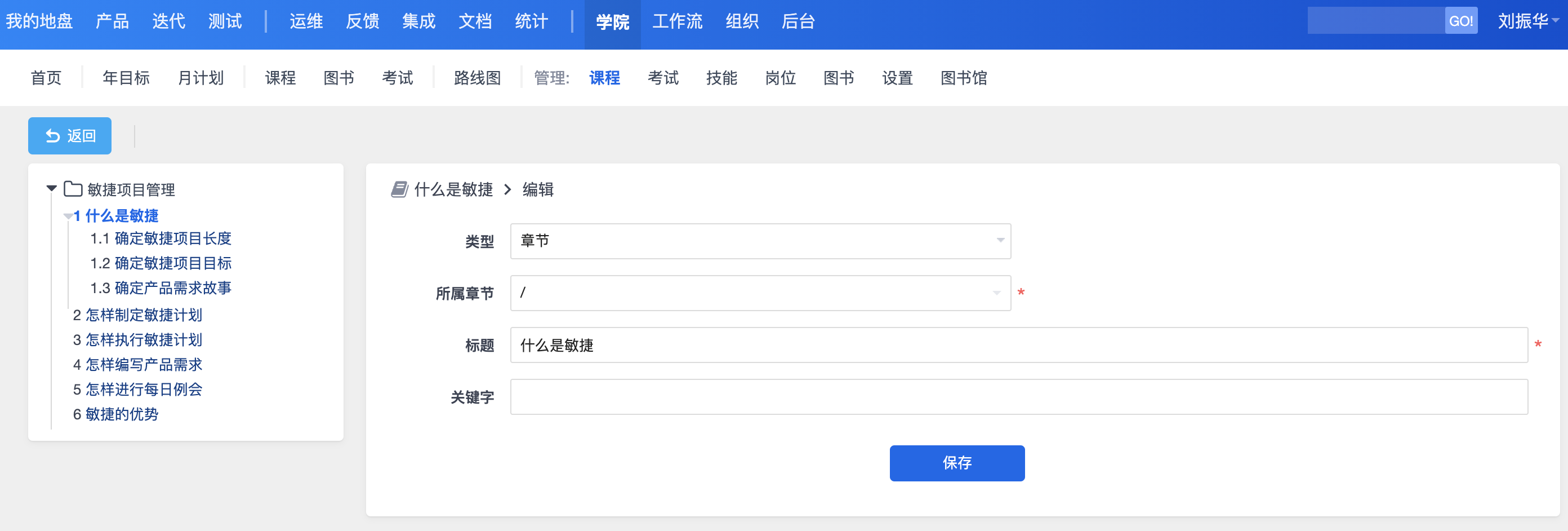
Task: Go to 月计划 in the sub navigation
Action: coord(201,78)
